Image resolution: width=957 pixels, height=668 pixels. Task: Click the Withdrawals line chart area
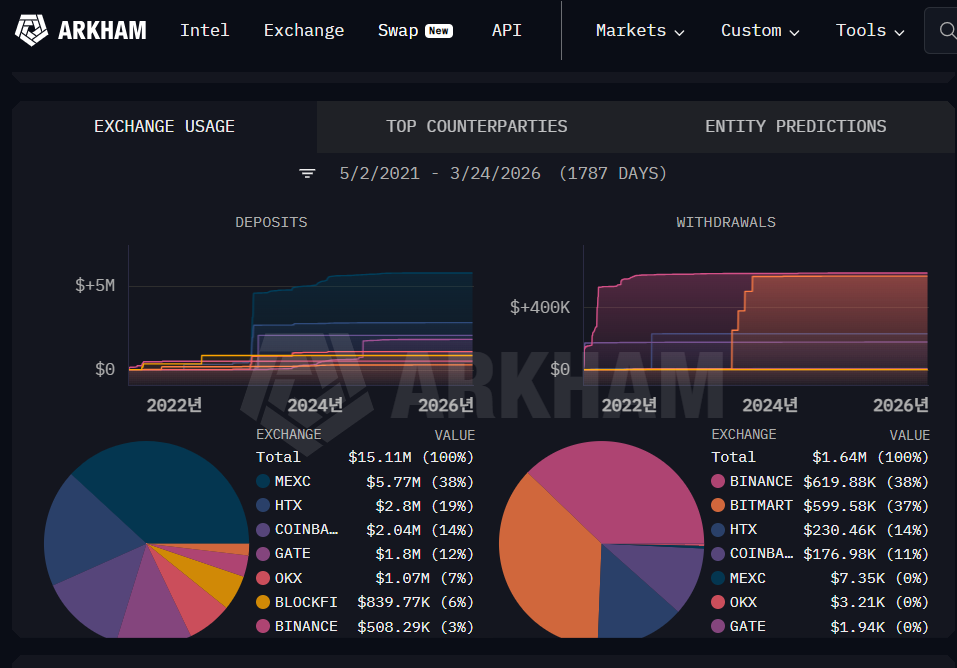click(756, 316)
